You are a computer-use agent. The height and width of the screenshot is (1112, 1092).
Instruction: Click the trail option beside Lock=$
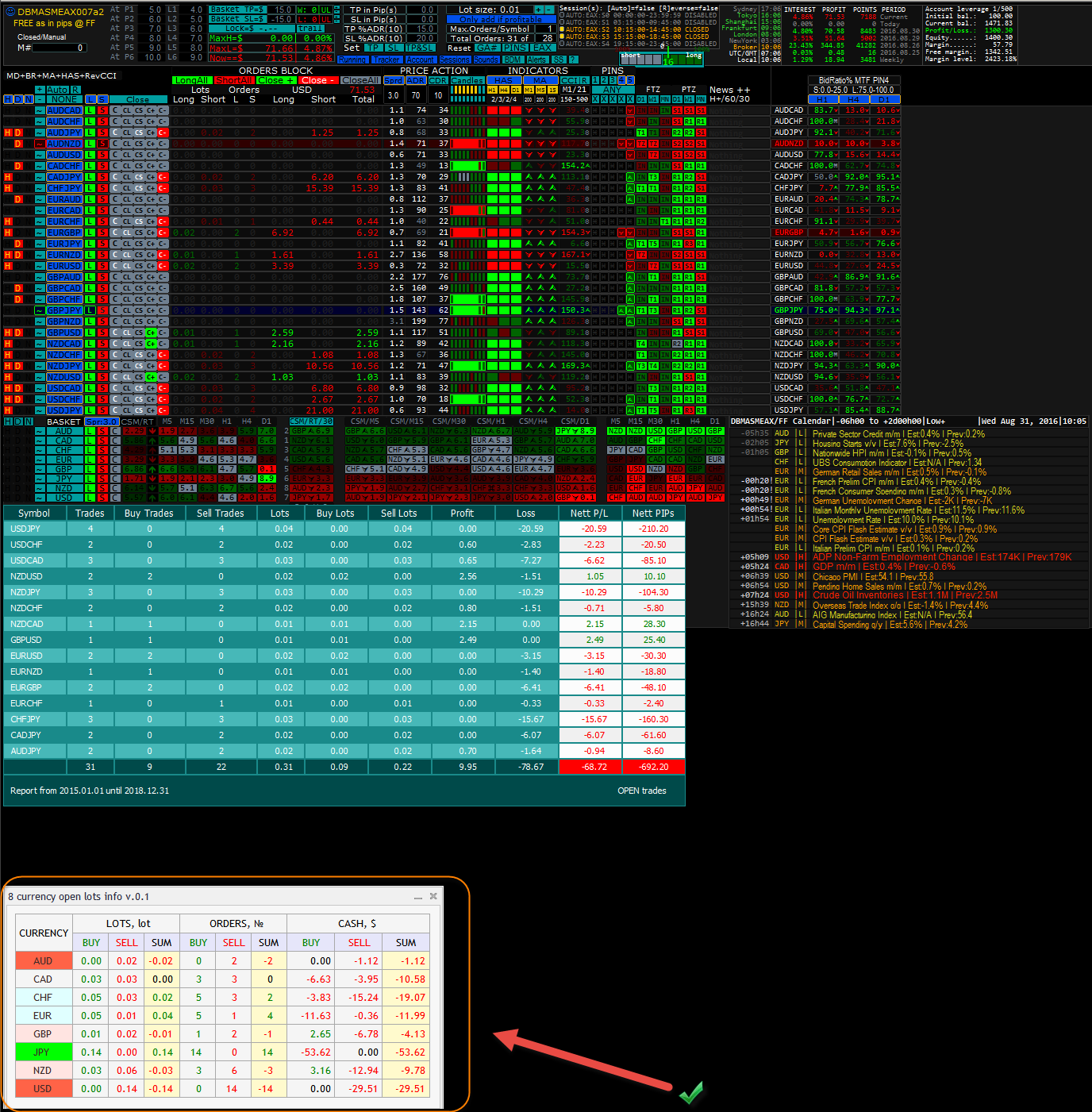(x=310, y=29)
